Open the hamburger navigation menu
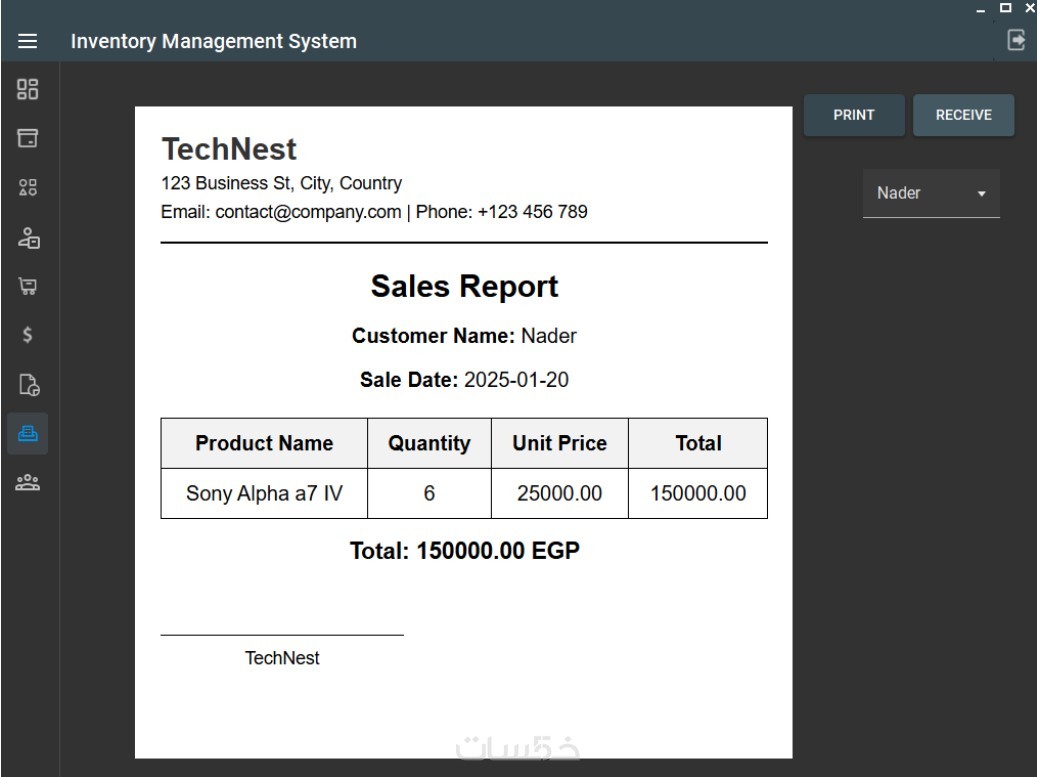Image resolution: width=1037 pixels, height=777 pixels. coord(28,41)
